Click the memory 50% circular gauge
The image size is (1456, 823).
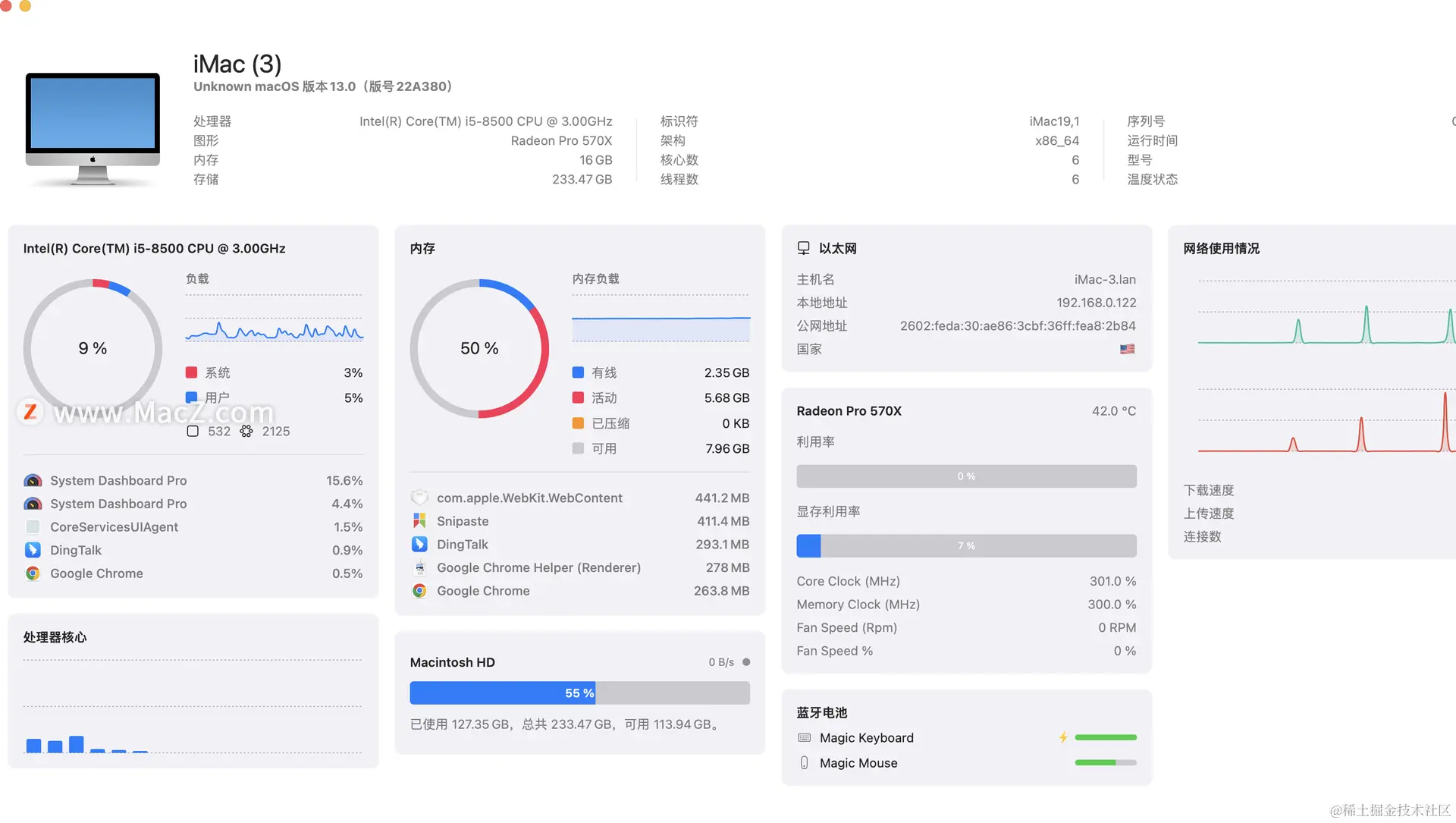pos(479,348)
